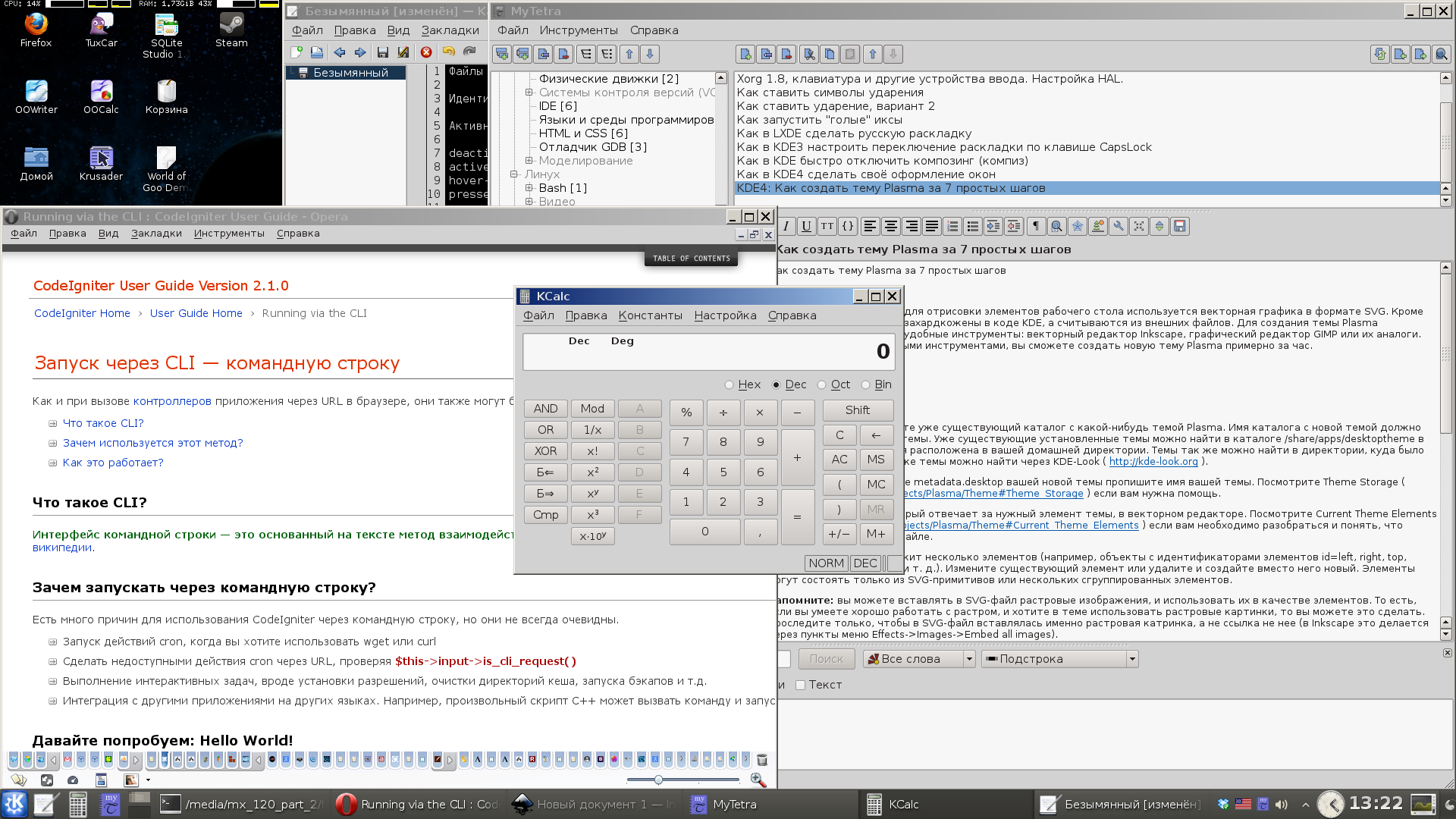Copy note icon in MyTetra records toolbar
The image size is (1456, 819).
[830, 54]
